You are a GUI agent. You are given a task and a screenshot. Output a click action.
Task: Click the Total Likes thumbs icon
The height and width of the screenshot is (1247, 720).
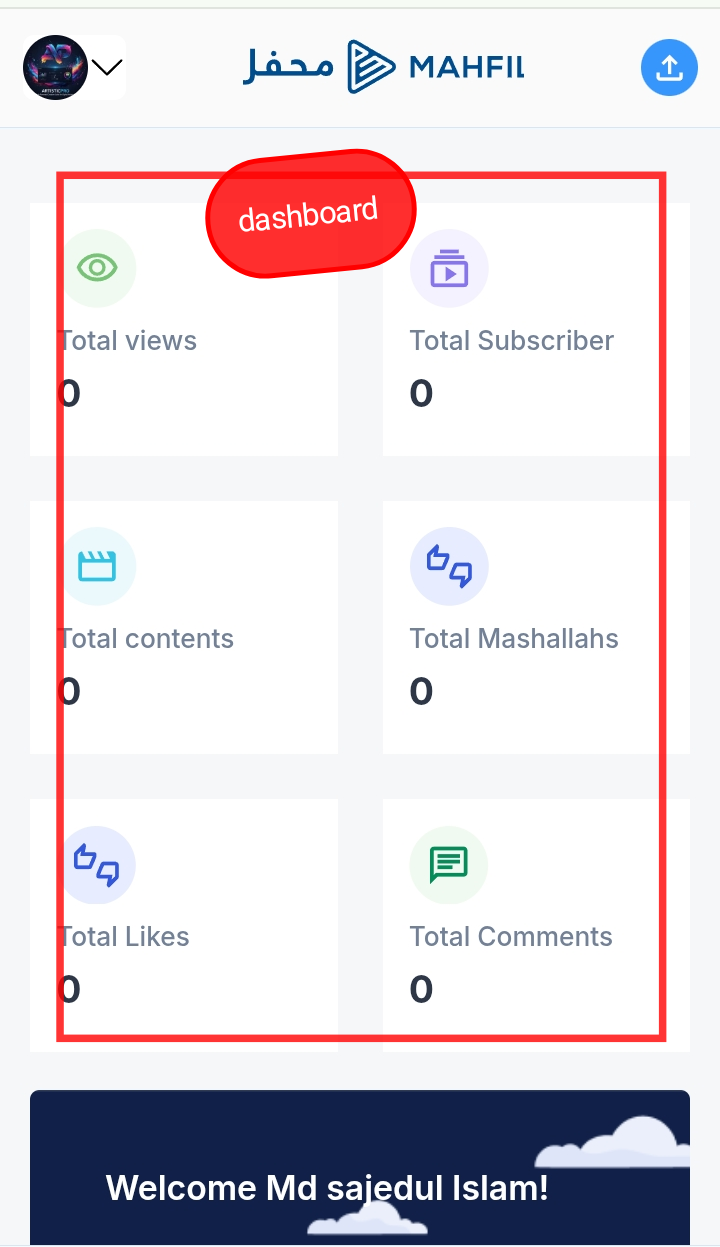coord(97,864)
